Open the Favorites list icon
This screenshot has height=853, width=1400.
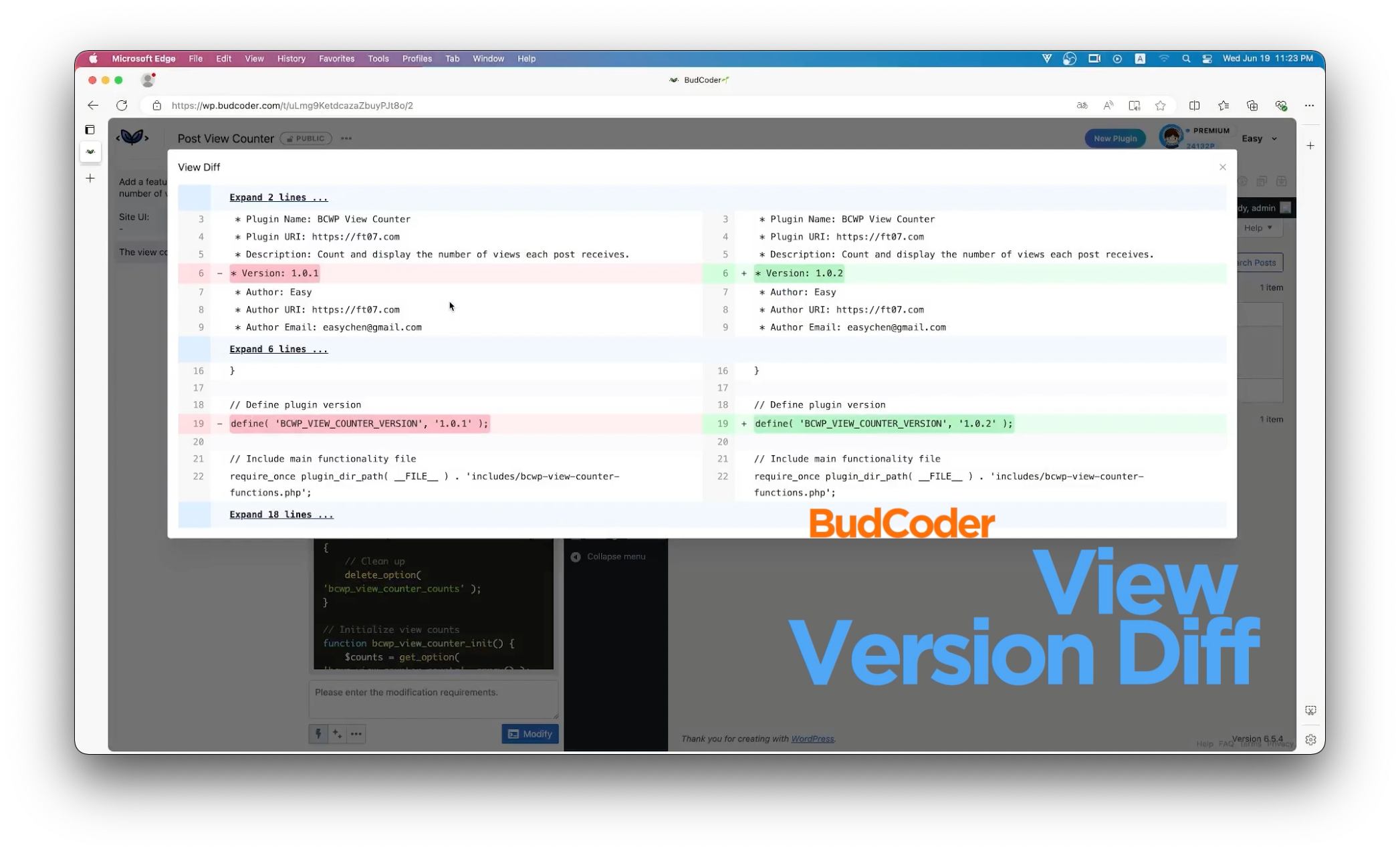(1223, 106)
